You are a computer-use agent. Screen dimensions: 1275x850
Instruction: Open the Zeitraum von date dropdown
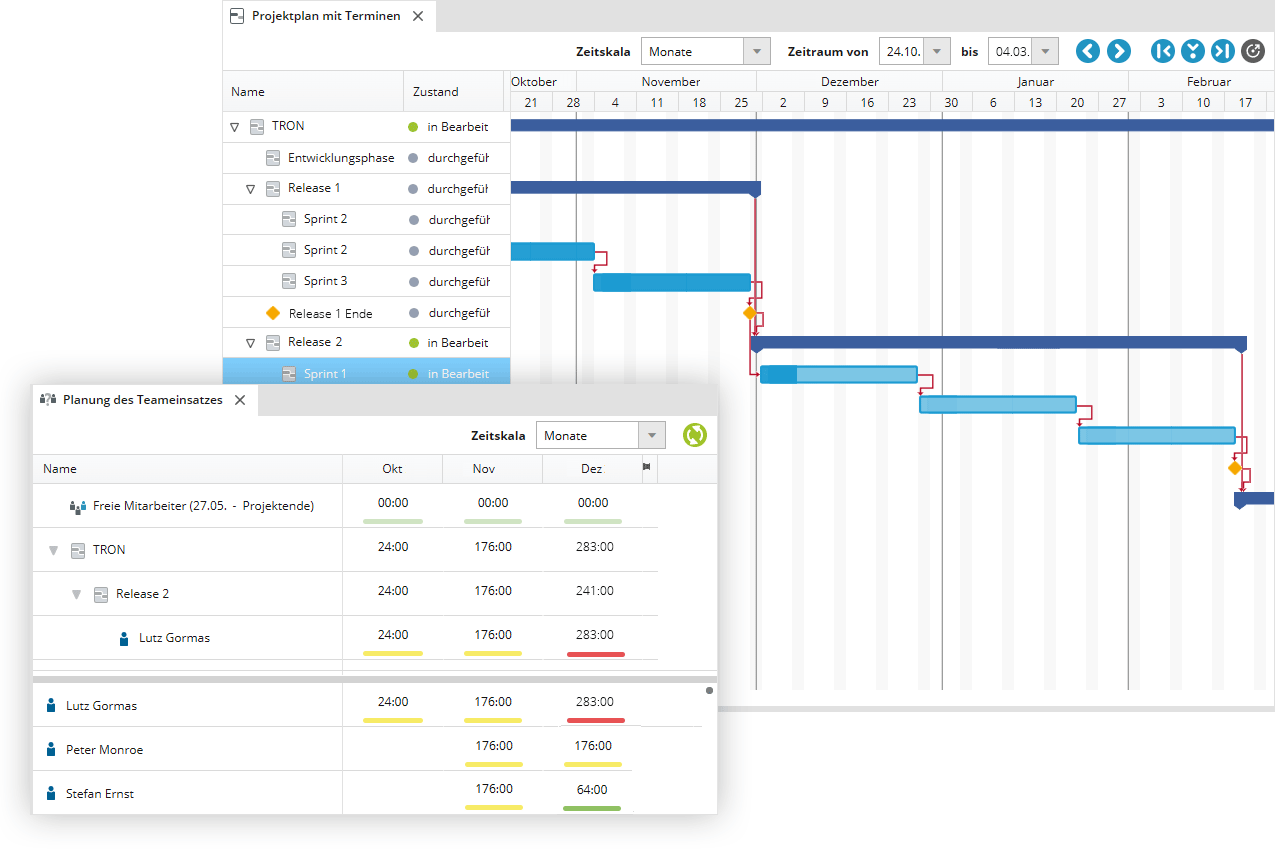[x=936, y=51]
